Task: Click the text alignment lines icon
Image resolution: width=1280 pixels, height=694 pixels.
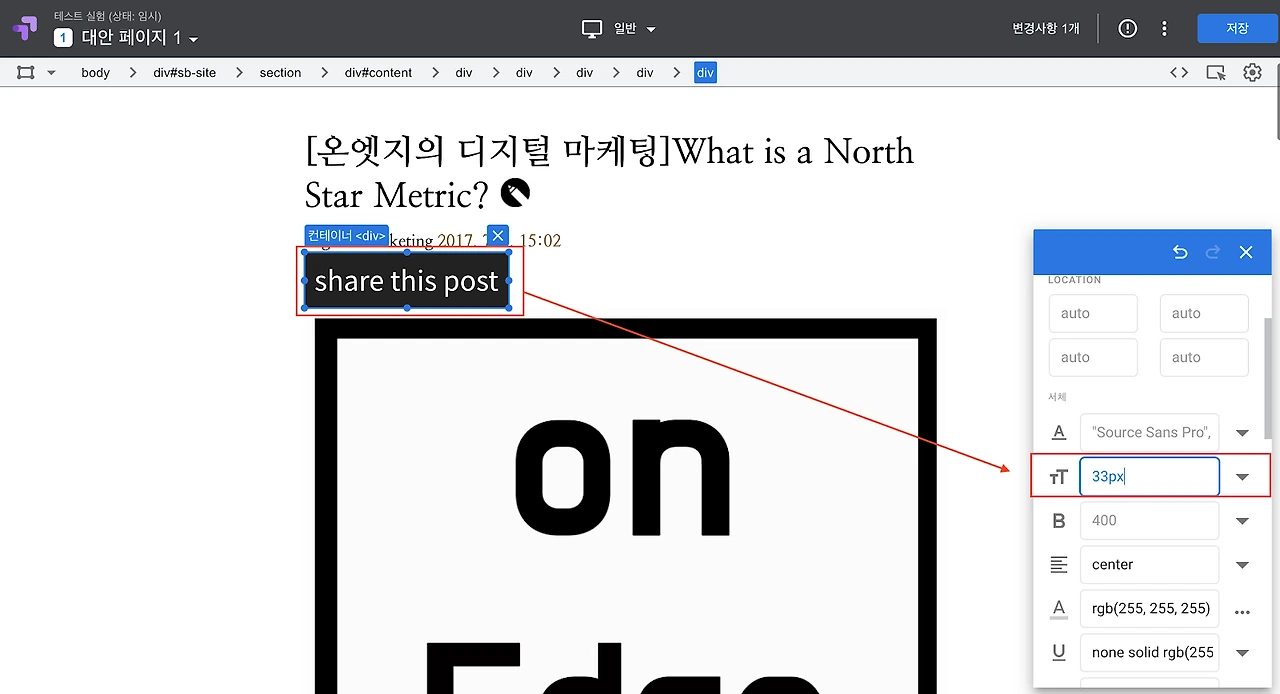Action: click(x=1058, y=565)
